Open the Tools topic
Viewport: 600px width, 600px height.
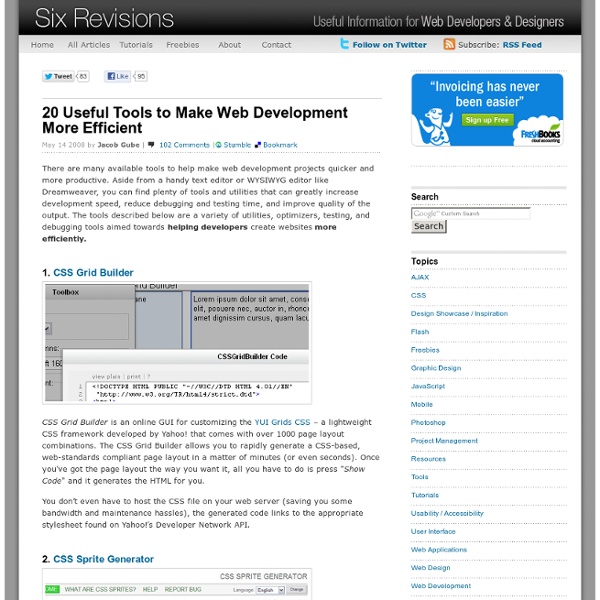click(x=419, y=477)
